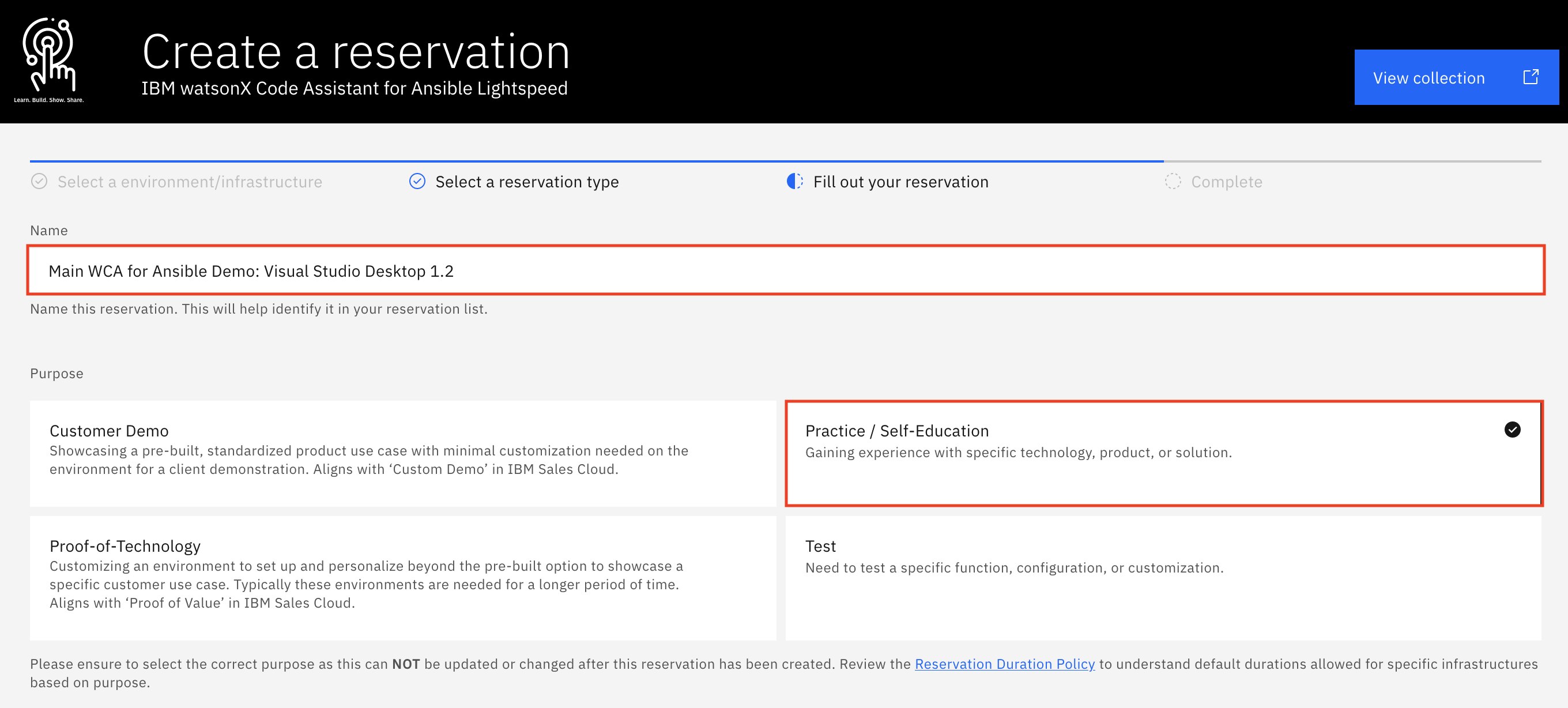1568x708 pixels.
Task: Open the Reservation Duration Policy link
Action: click(1004, 664)
